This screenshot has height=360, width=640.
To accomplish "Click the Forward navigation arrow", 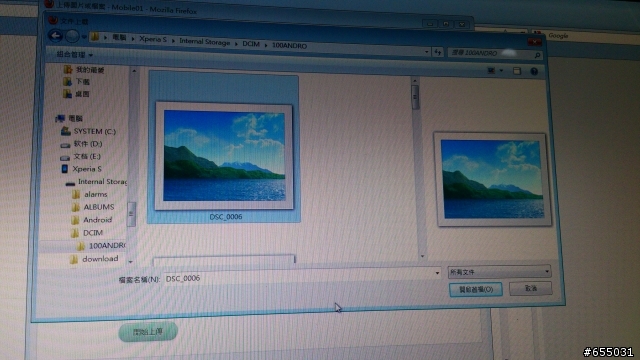I will 72,36.
